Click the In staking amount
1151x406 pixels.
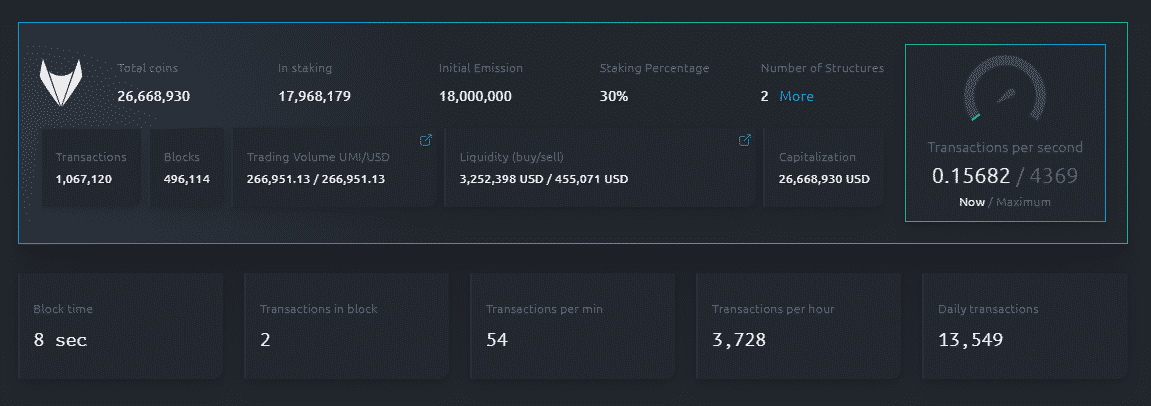[314, 97]
